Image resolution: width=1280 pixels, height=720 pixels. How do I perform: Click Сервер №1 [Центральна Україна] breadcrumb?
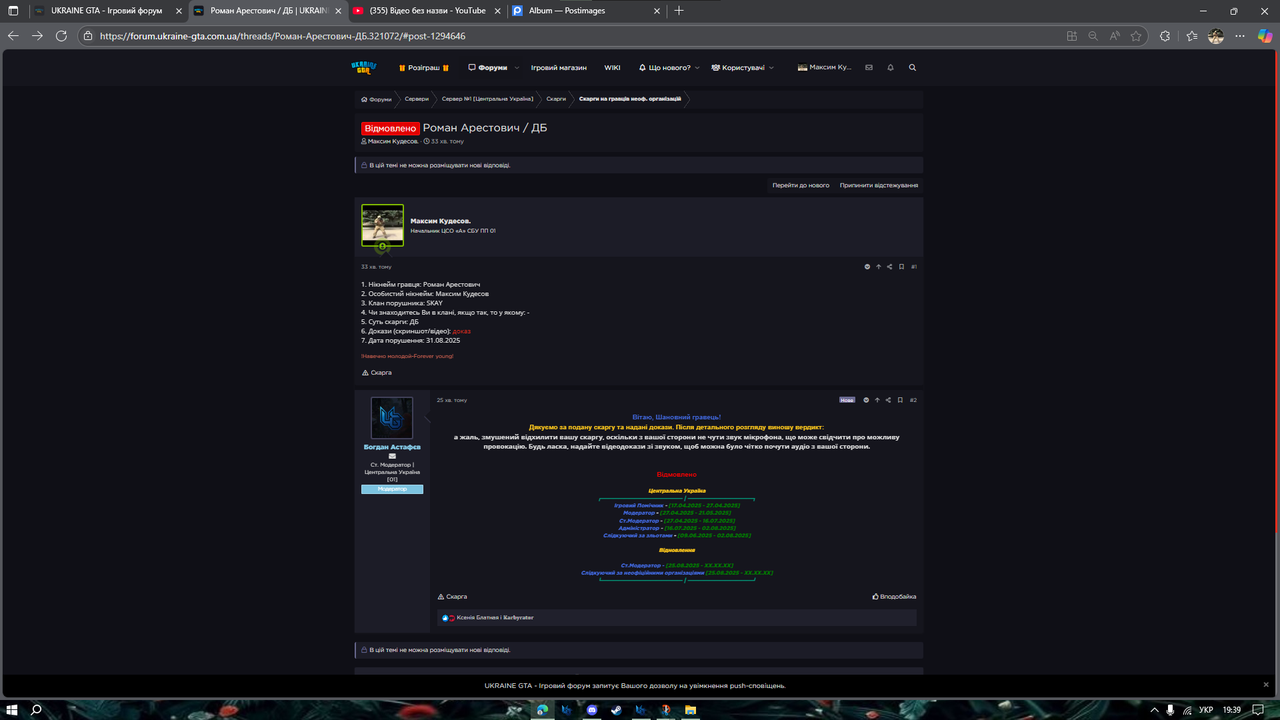pos(487,99)
